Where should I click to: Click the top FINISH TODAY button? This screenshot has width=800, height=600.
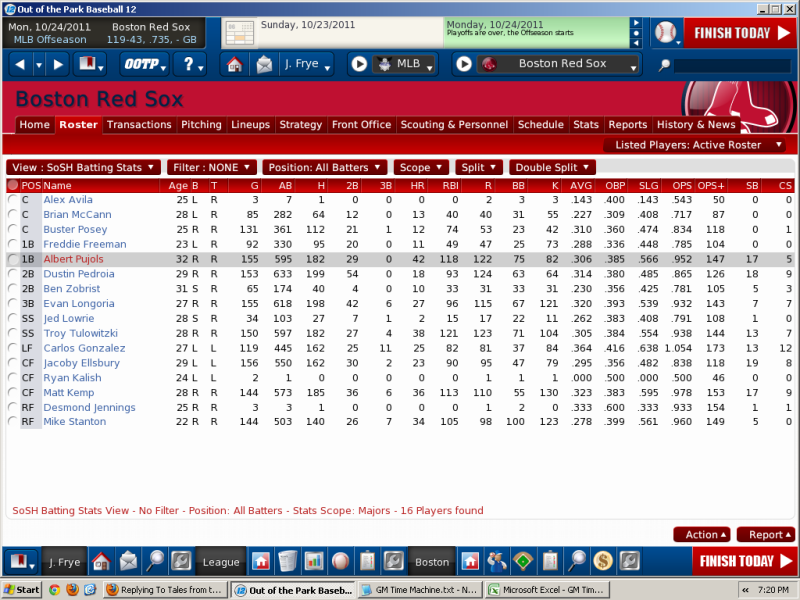[740, 33]
